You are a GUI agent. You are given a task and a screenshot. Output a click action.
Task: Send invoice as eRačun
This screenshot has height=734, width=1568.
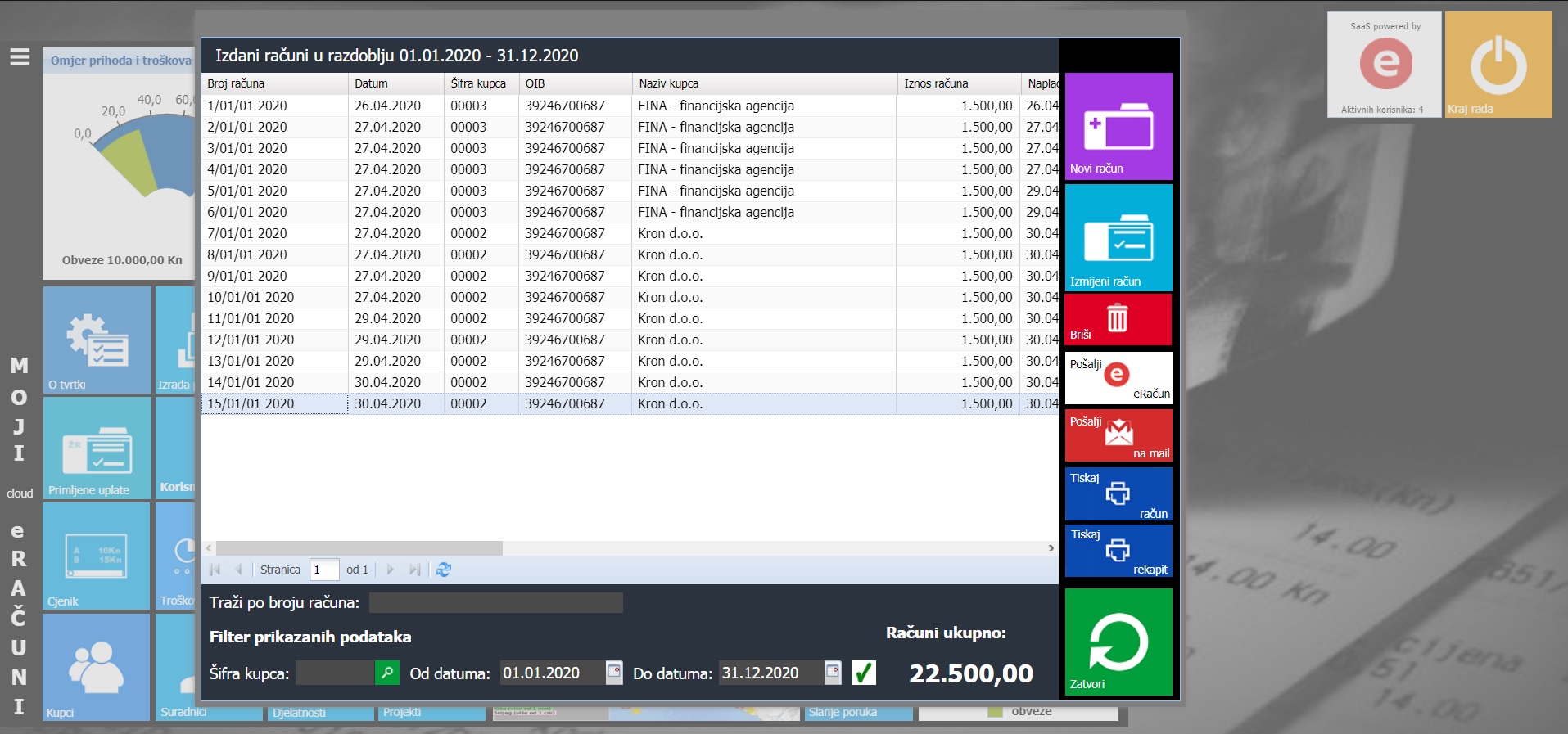[x=1118, y=377]
